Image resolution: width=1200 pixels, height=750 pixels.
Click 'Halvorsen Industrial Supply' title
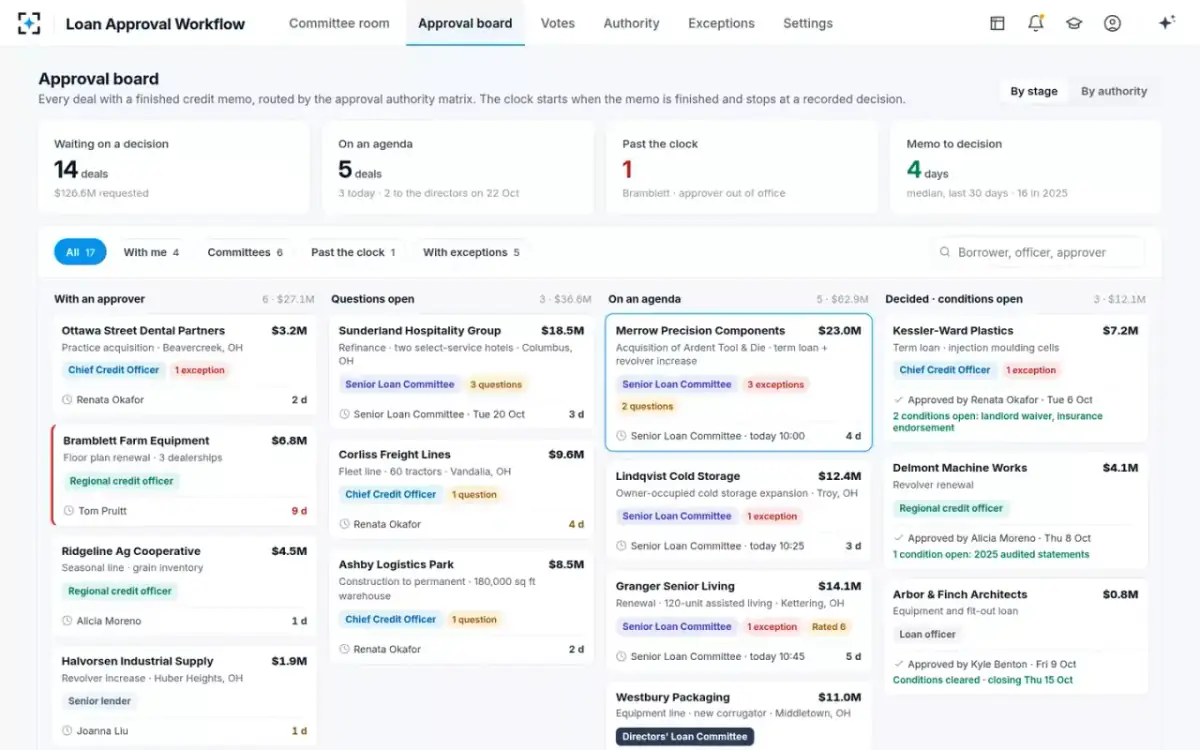pos(138,661)
